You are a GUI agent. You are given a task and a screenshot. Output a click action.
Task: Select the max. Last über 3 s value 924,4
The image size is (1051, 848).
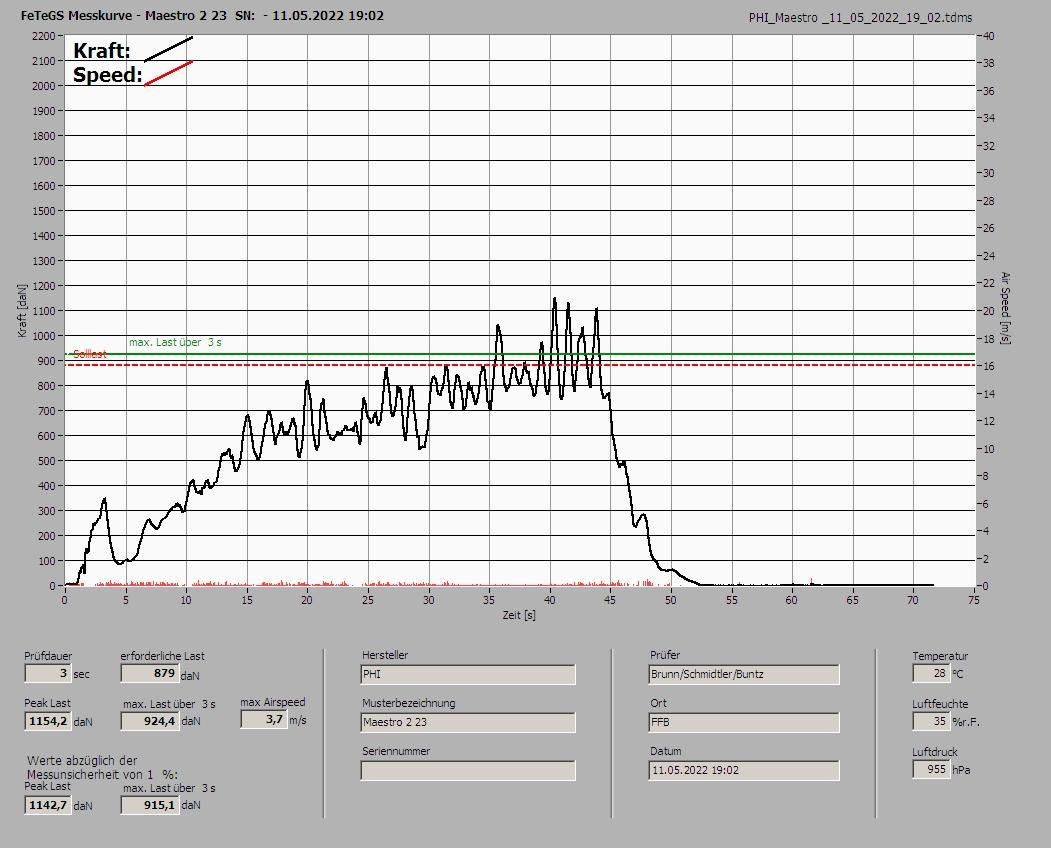pyautogui.click(x=150, y=721)
